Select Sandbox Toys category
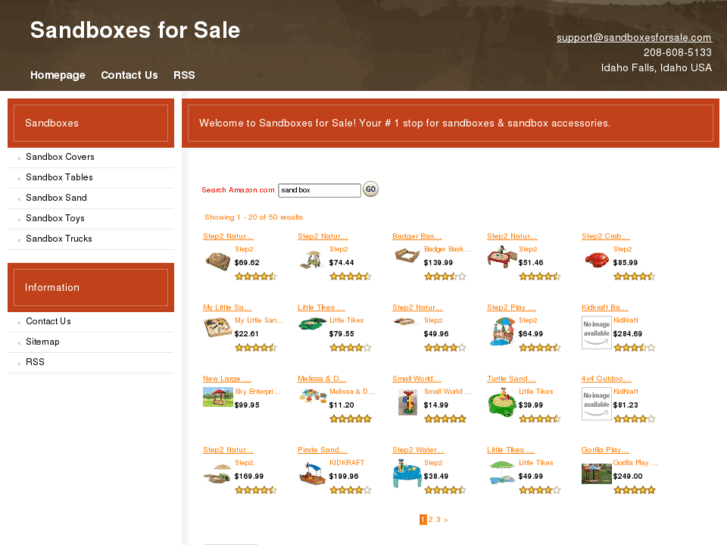 pyautogui.click(x=55, y=218)
